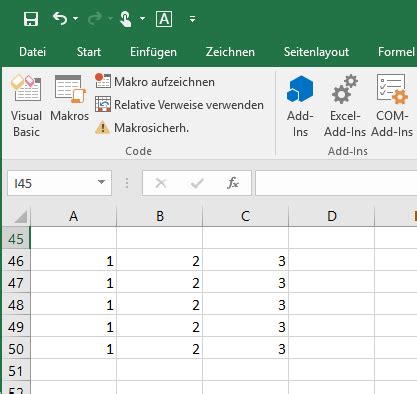The width and height of the screenshot is (417, 394).
Task: Open the Touch/Mouse mode dropdown arrow
Action: point(142,19)
